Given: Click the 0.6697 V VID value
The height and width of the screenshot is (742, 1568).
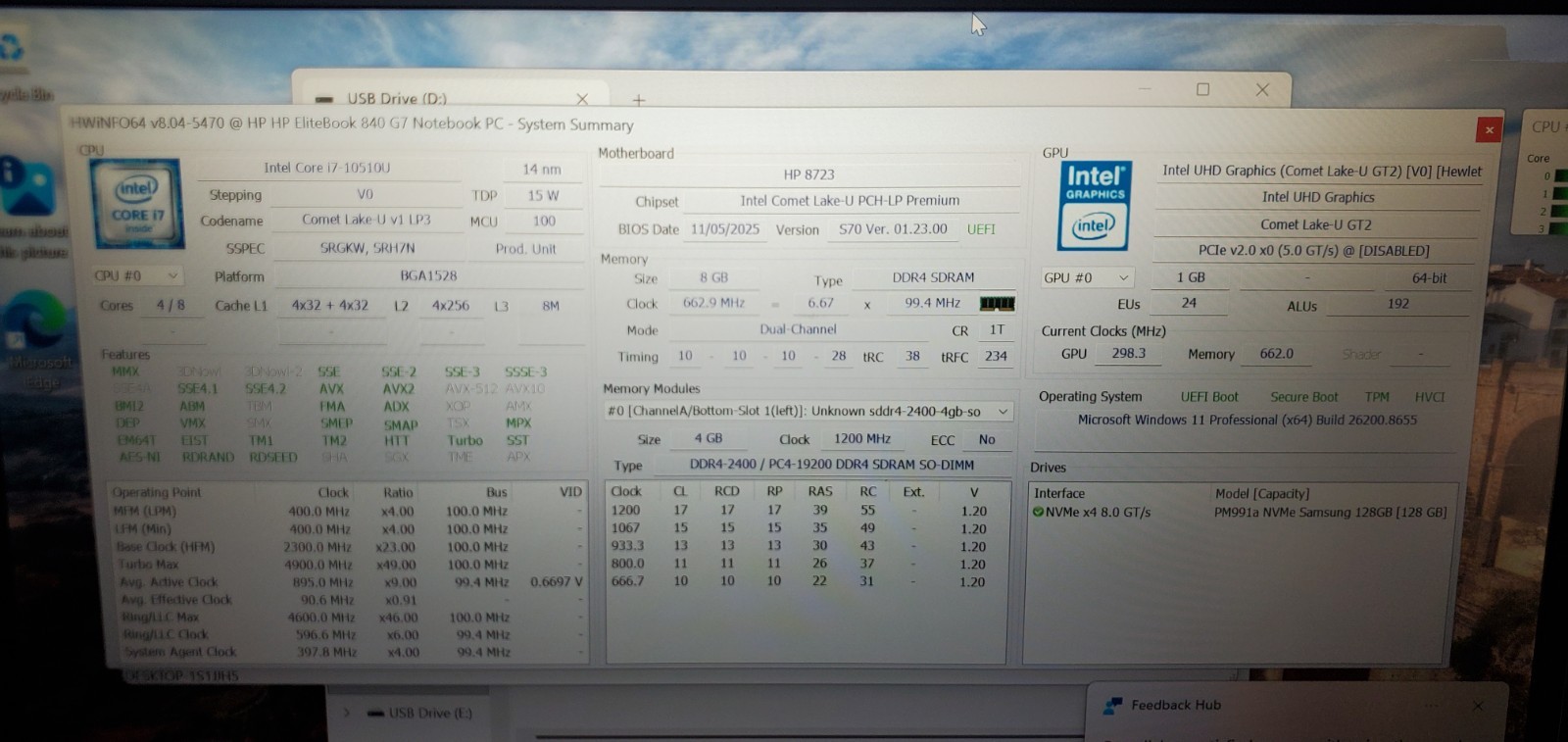Looking at the screenshot, I should 557,582.
